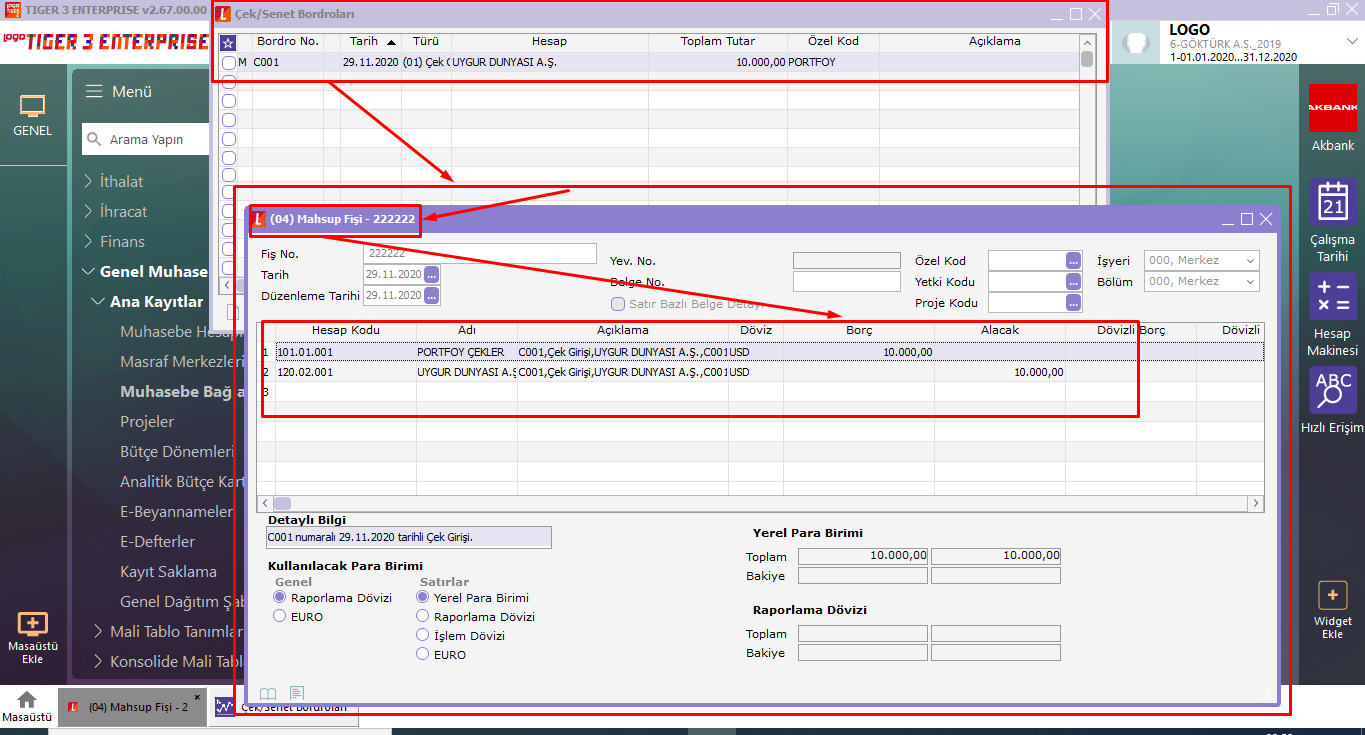
Task: Open E-Beyannameler menu entry
Action: tap(176, 511)
